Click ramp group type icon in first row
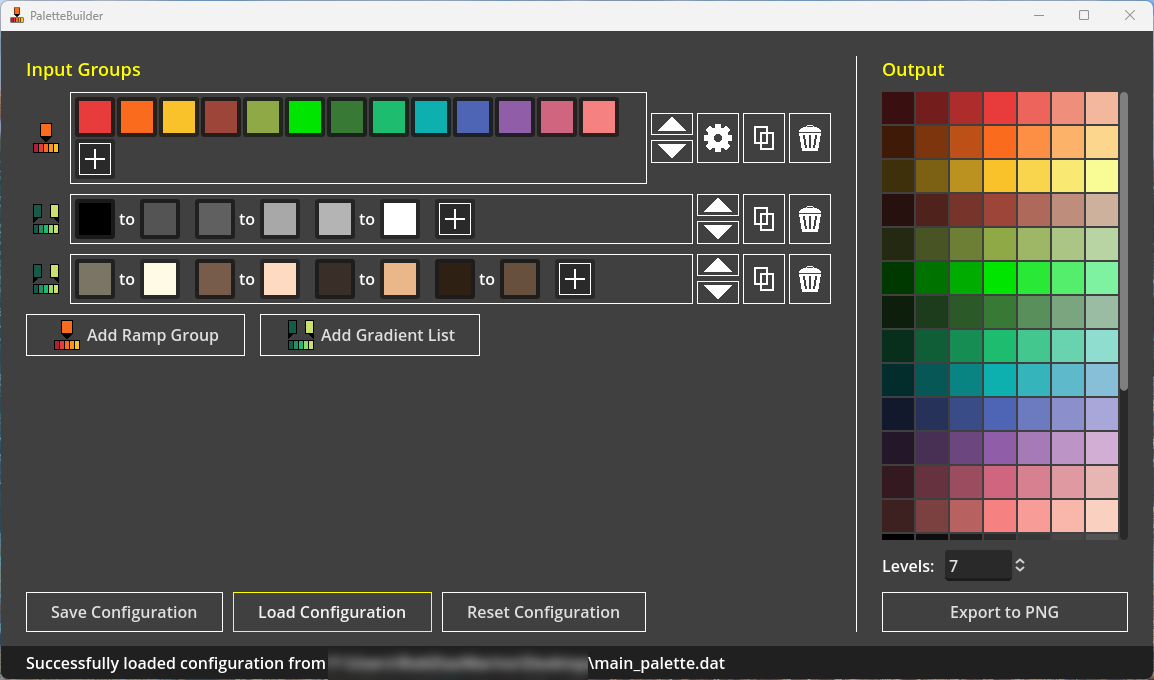1154x680 pixels. (x=46, y=138)
